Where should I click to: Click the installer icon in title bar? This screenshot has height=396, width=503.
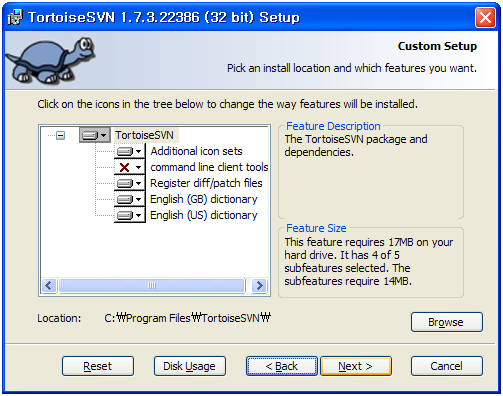(15, 17)
